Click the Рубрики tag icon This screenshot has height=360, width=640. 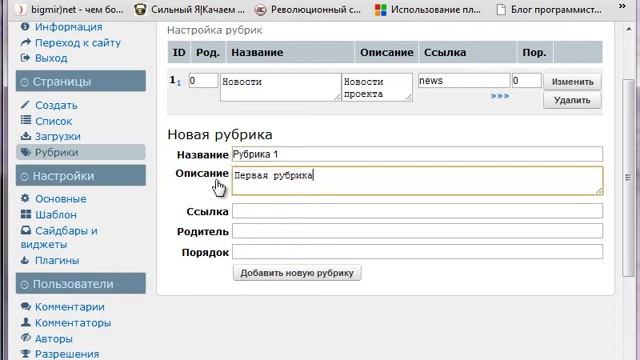(x=26, y=152)
